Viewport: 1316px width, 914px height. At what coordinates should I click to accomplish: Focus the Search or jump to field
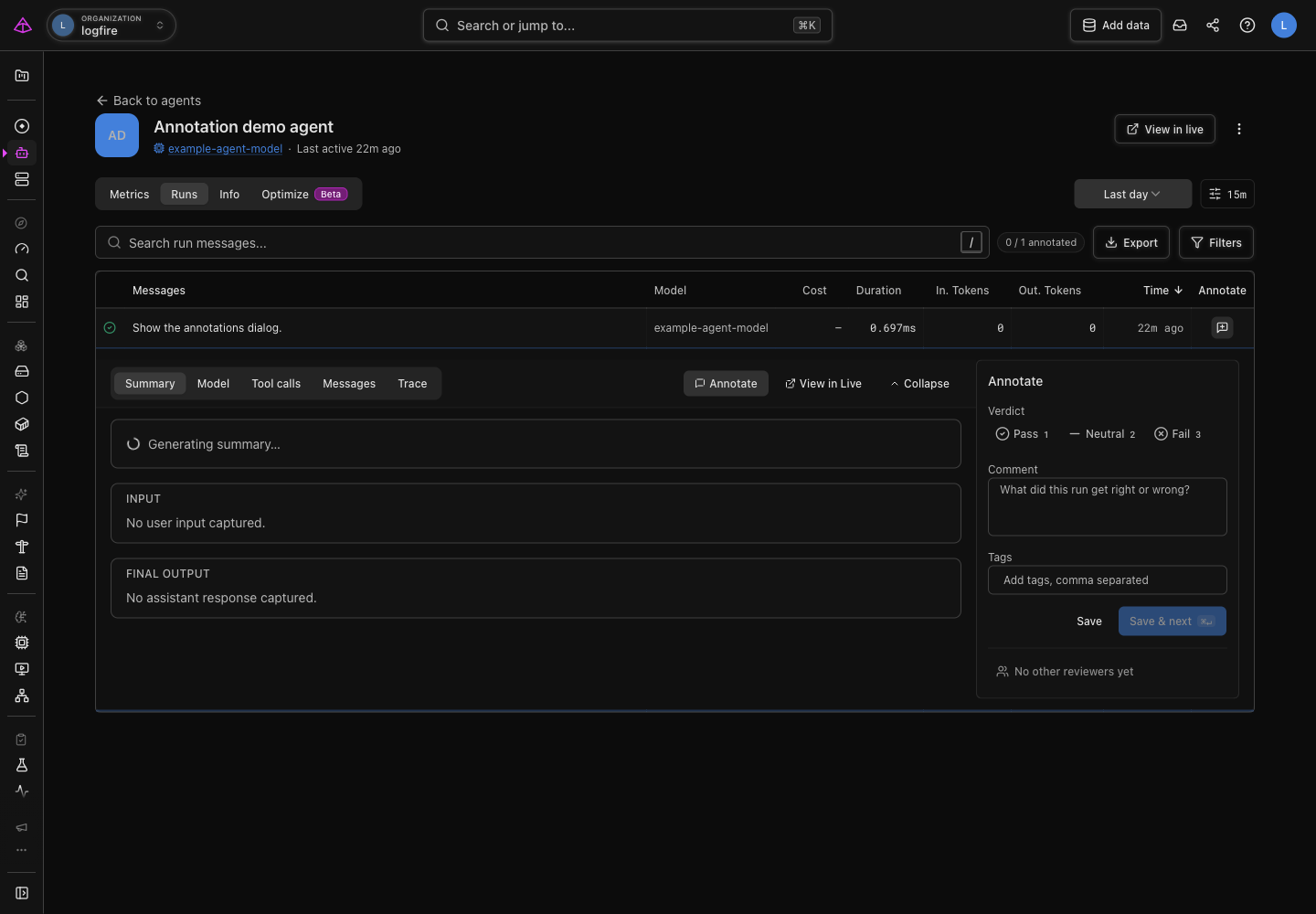[x=628, y=26]
